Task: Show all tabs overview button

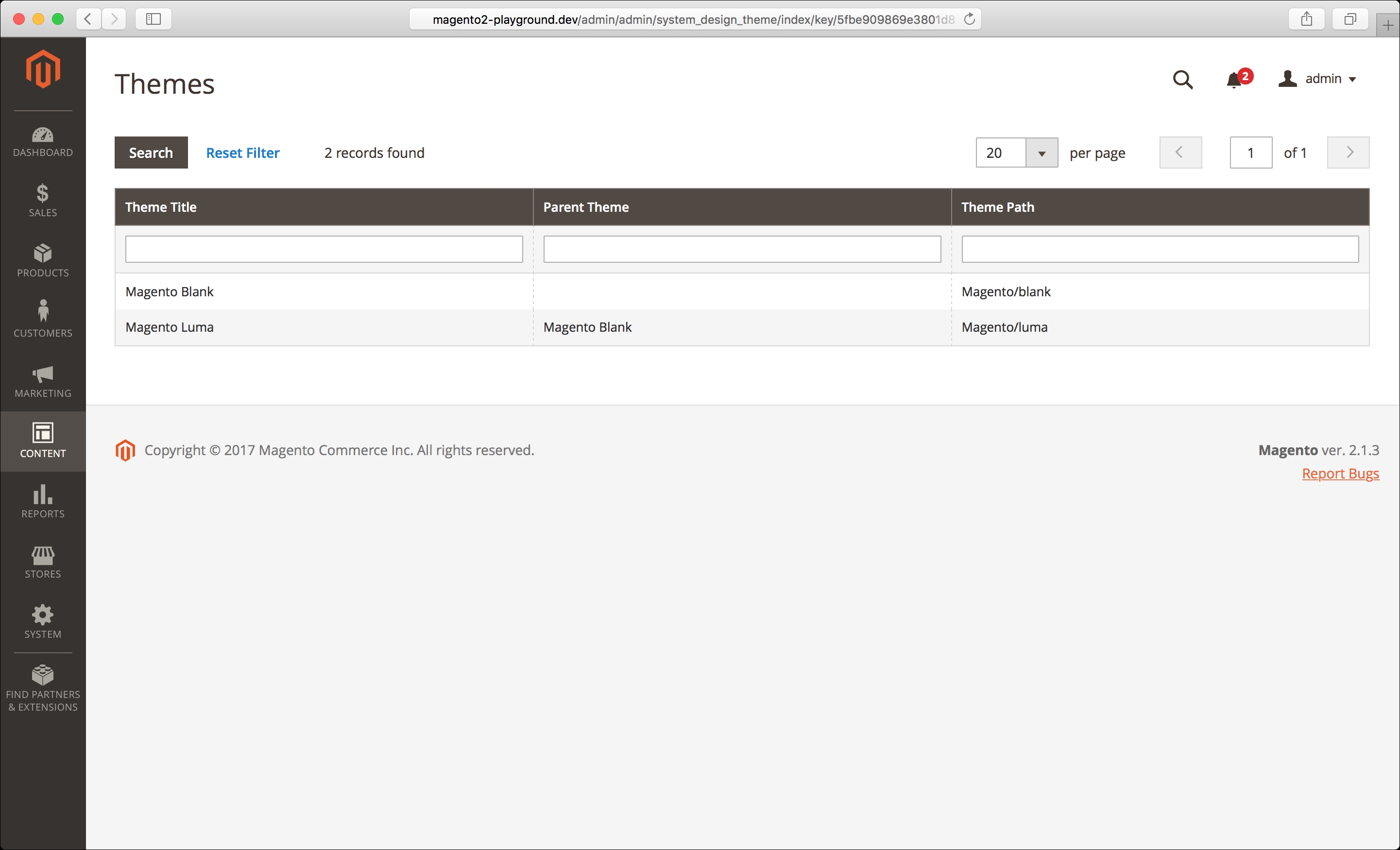Action: tap(1350, 19)
